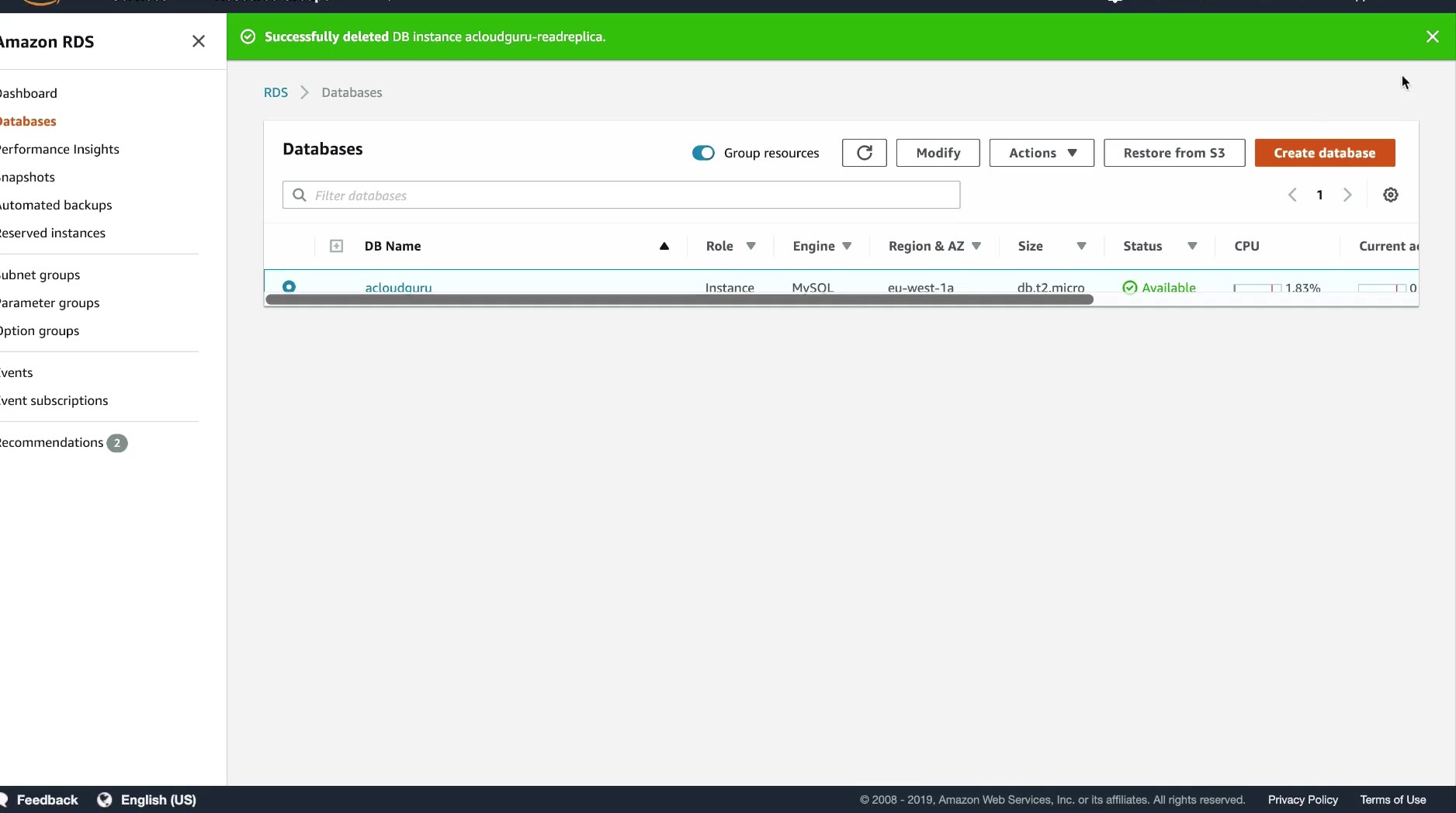
Task: Open the Actions dropdown menu
Action: (1042, 153)
